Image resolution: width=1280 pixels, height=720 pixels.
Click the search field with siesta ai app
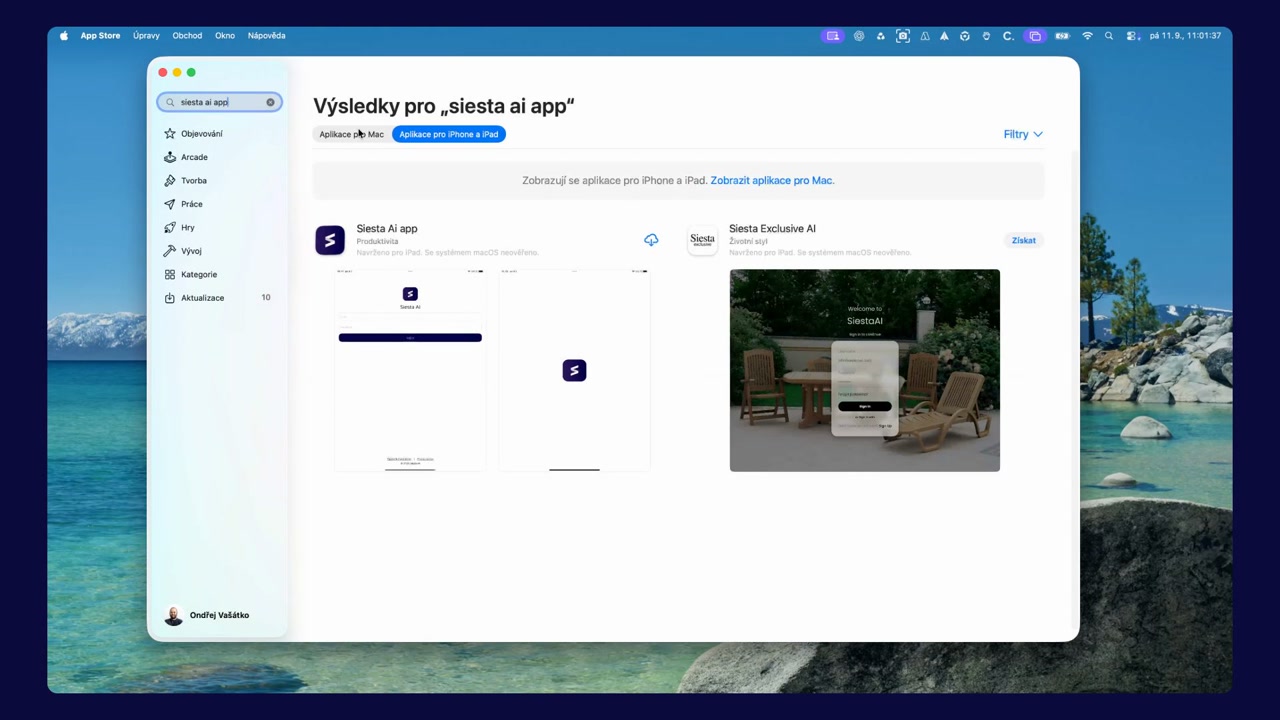coord(219,102)
